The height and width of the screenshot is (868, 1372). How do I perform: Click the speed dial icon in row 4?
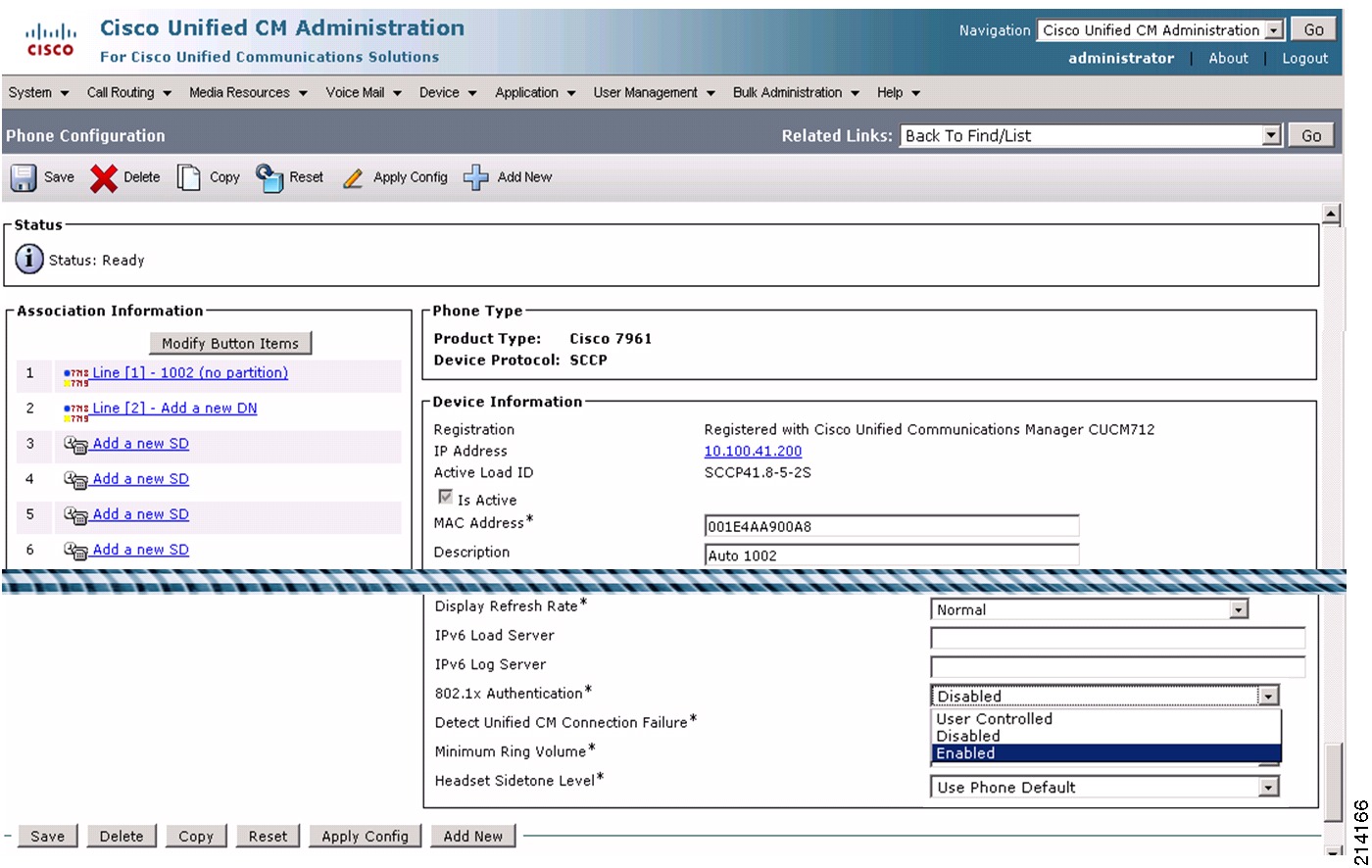(x=76, y=480)
